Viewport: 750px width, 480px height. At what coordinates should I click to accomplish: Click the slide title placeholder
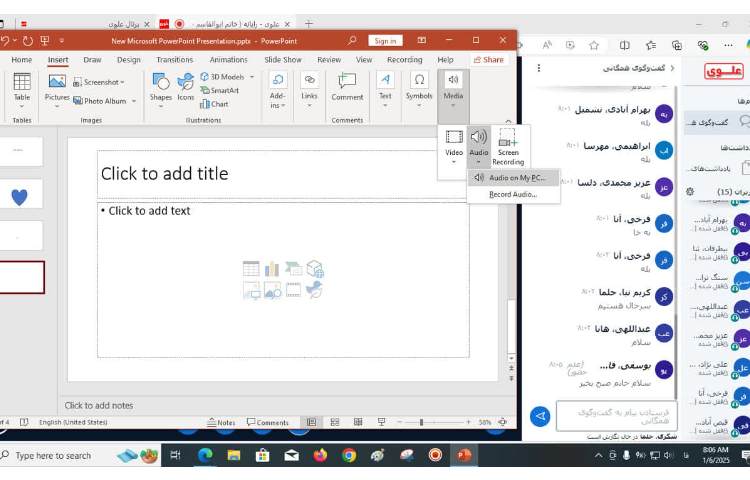[283, 174]
